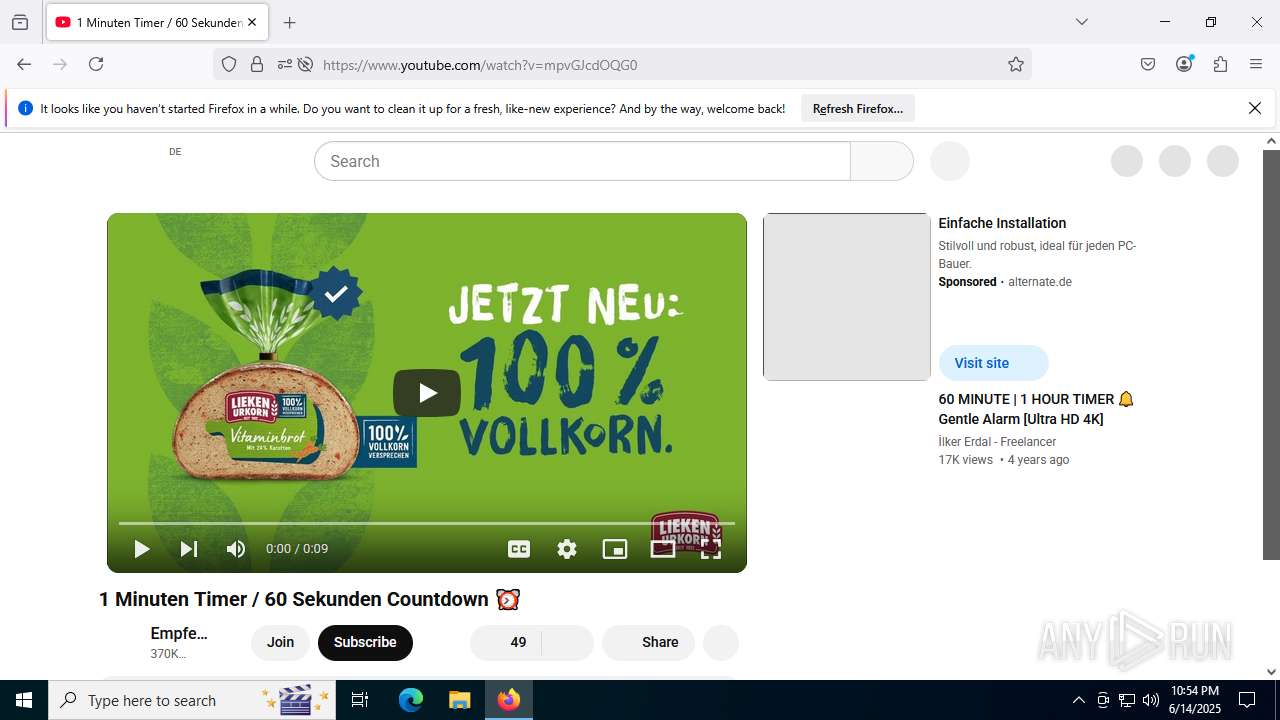This screenshot has width=1280, height=720.
Task: Open tracking protection shield icon
Action: (x=229, y=65)
